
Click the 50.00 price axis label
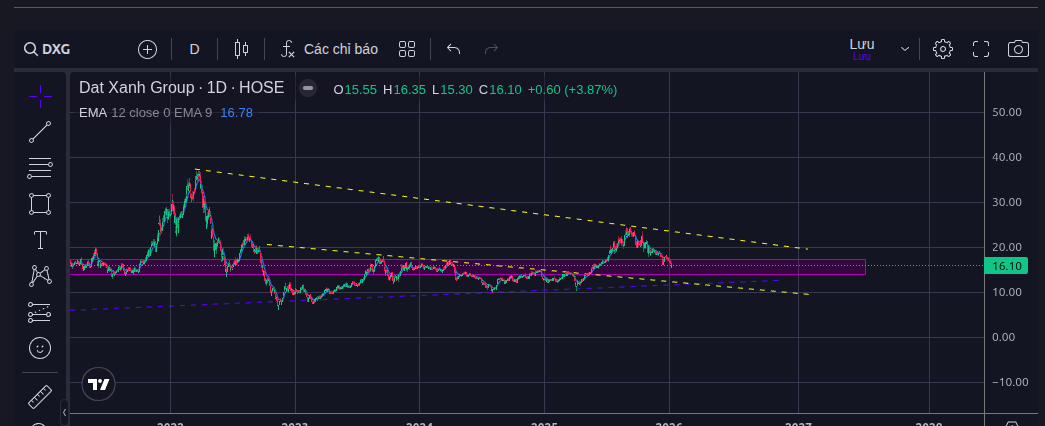[1006, 112]
